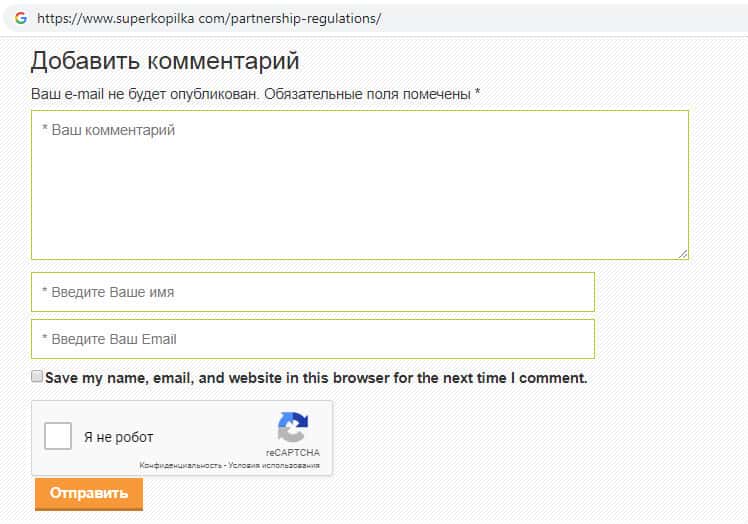Click the reCAPTCHA logo icon
748x524 pixels.
point(292,428)
